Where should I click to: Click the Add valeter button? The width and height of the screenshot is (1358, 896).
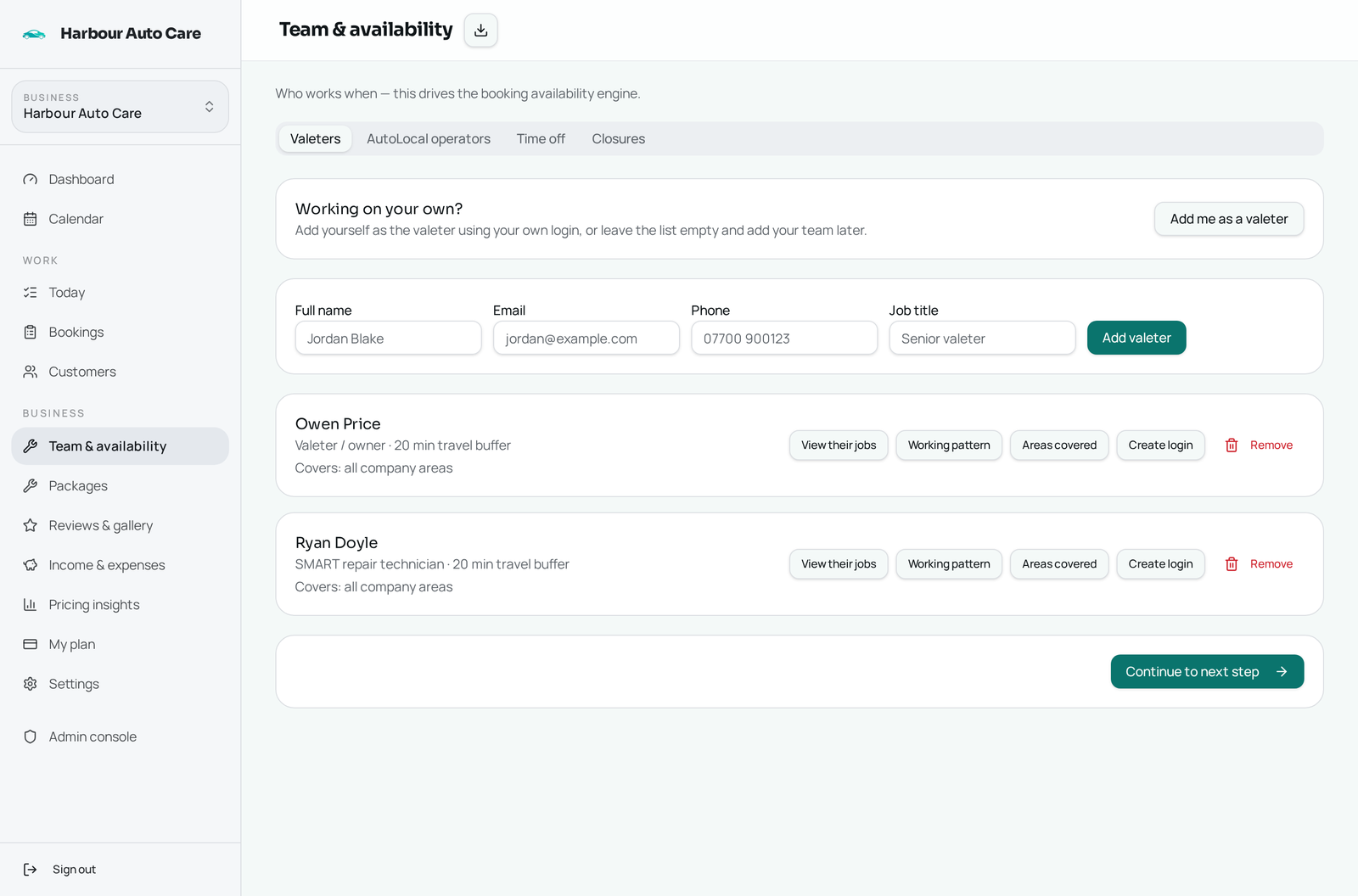click(x=1136, y=338)
